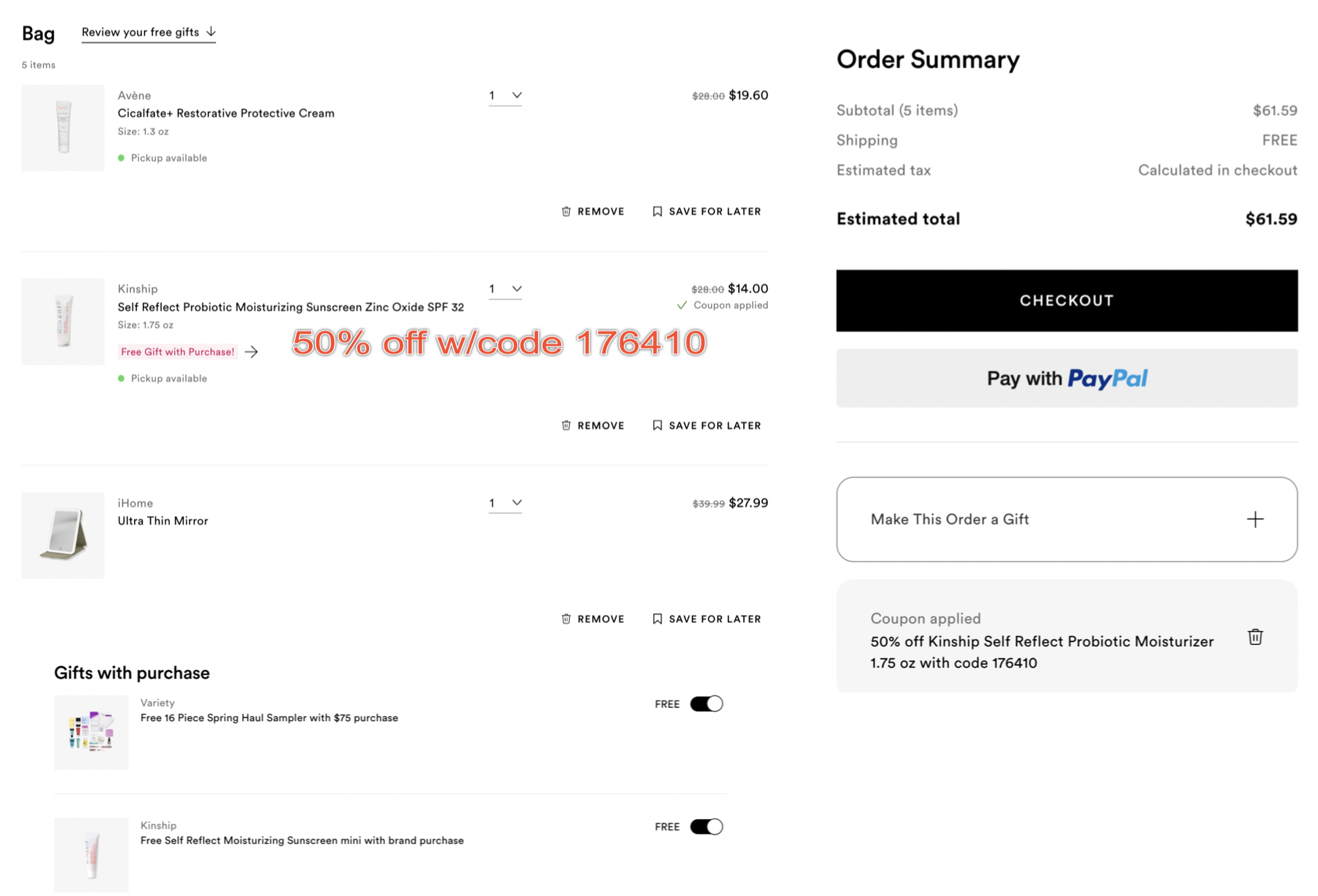Remove the Avène Cicalfate cream from bag
Viewport: 1318px width, 896px height.
coord(592,212)
